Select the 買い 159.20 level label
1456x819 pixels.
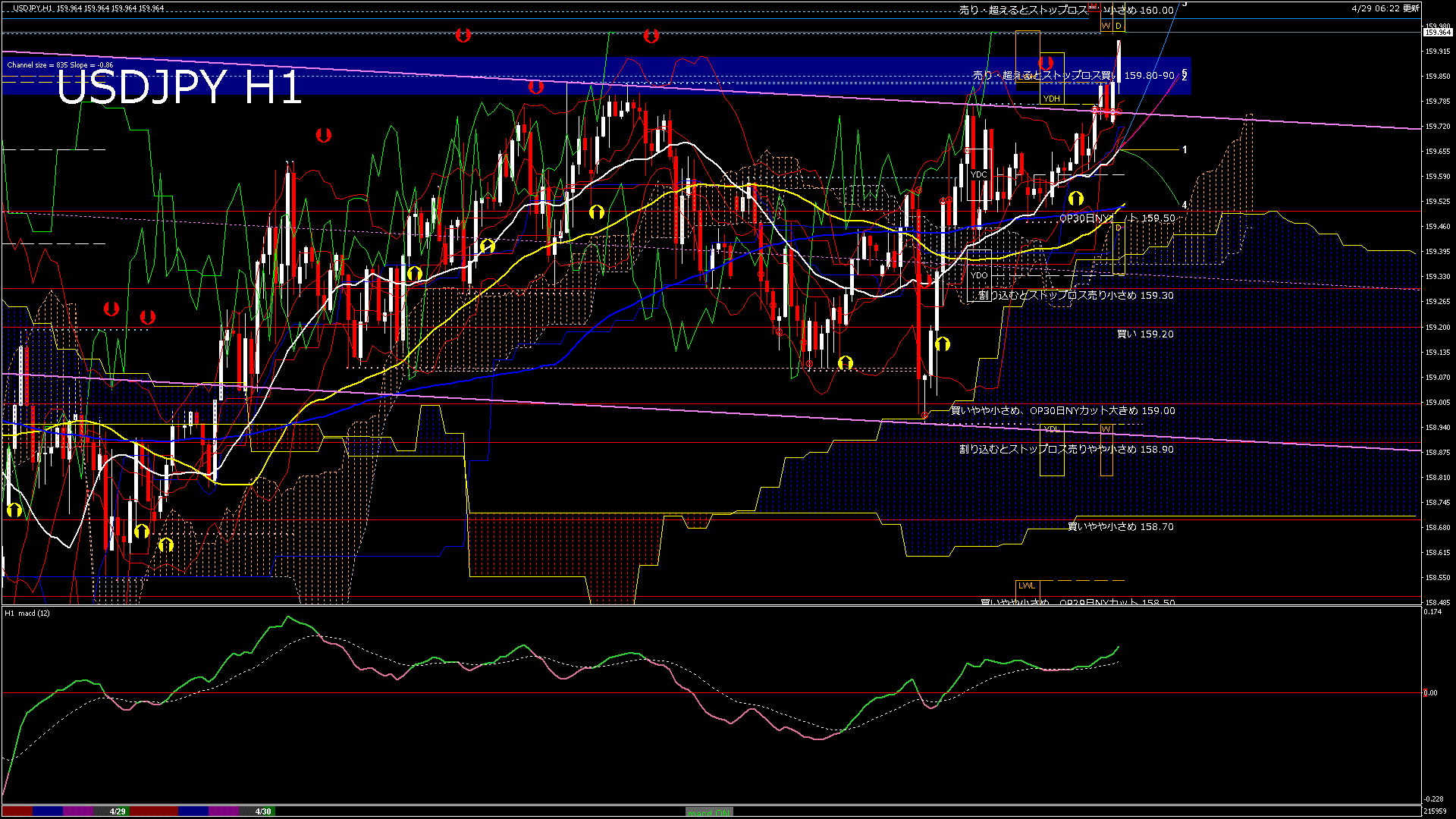click(1144, 334)
